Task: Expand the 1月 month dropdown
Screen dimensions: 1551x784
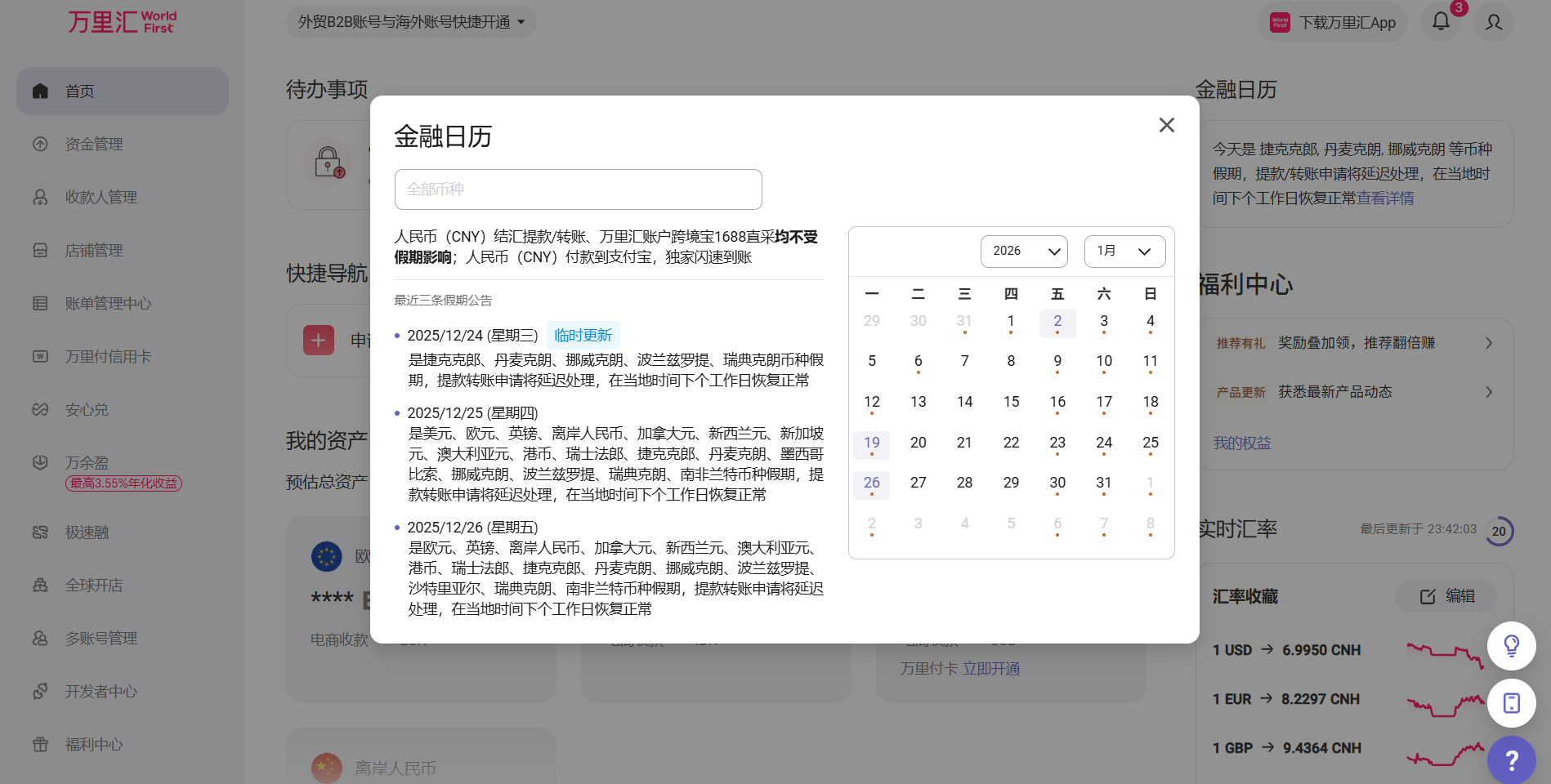Action: [1124, 252]
